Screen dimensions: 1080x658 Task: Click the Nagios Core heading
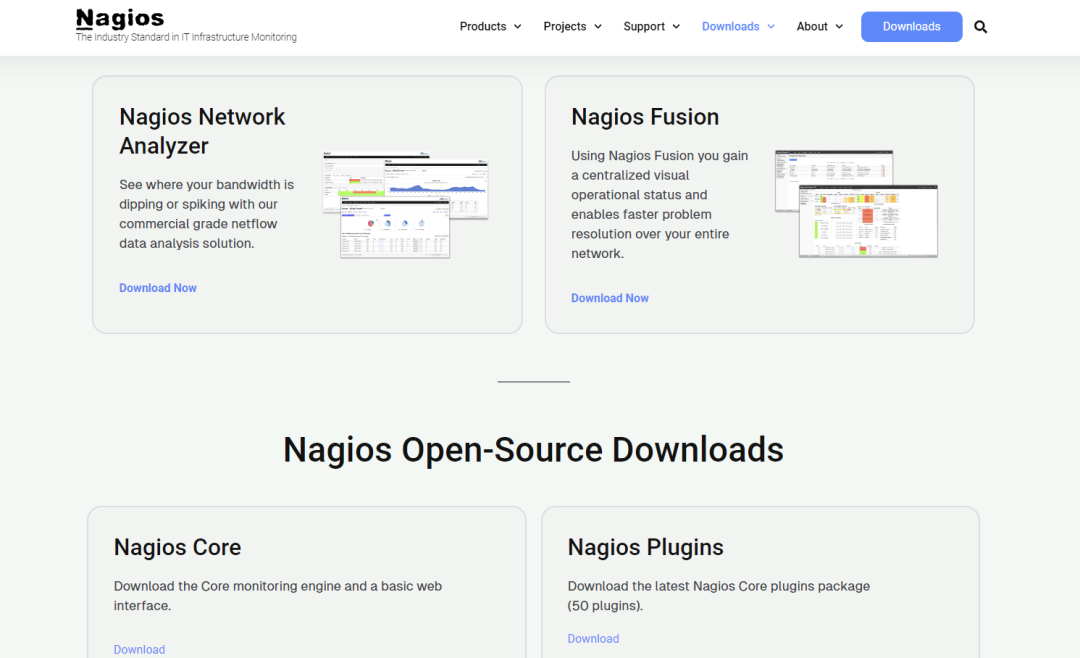[x=177, y=547]
